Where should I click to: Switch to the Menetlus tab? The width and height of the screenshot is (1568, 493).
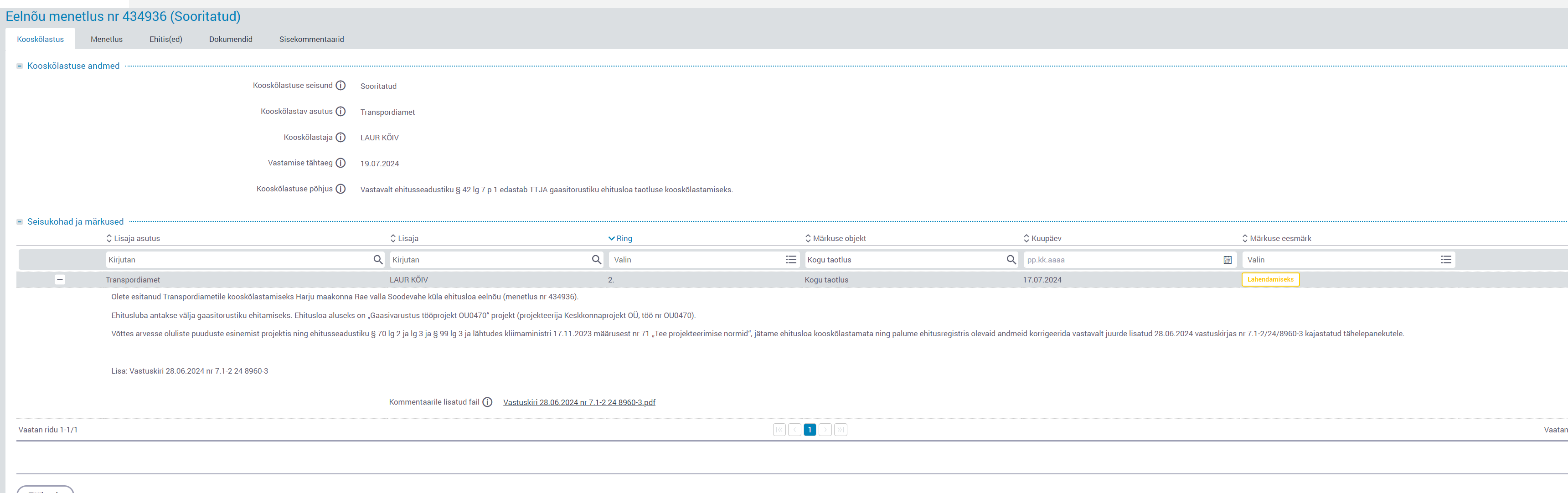pos(107,40)
